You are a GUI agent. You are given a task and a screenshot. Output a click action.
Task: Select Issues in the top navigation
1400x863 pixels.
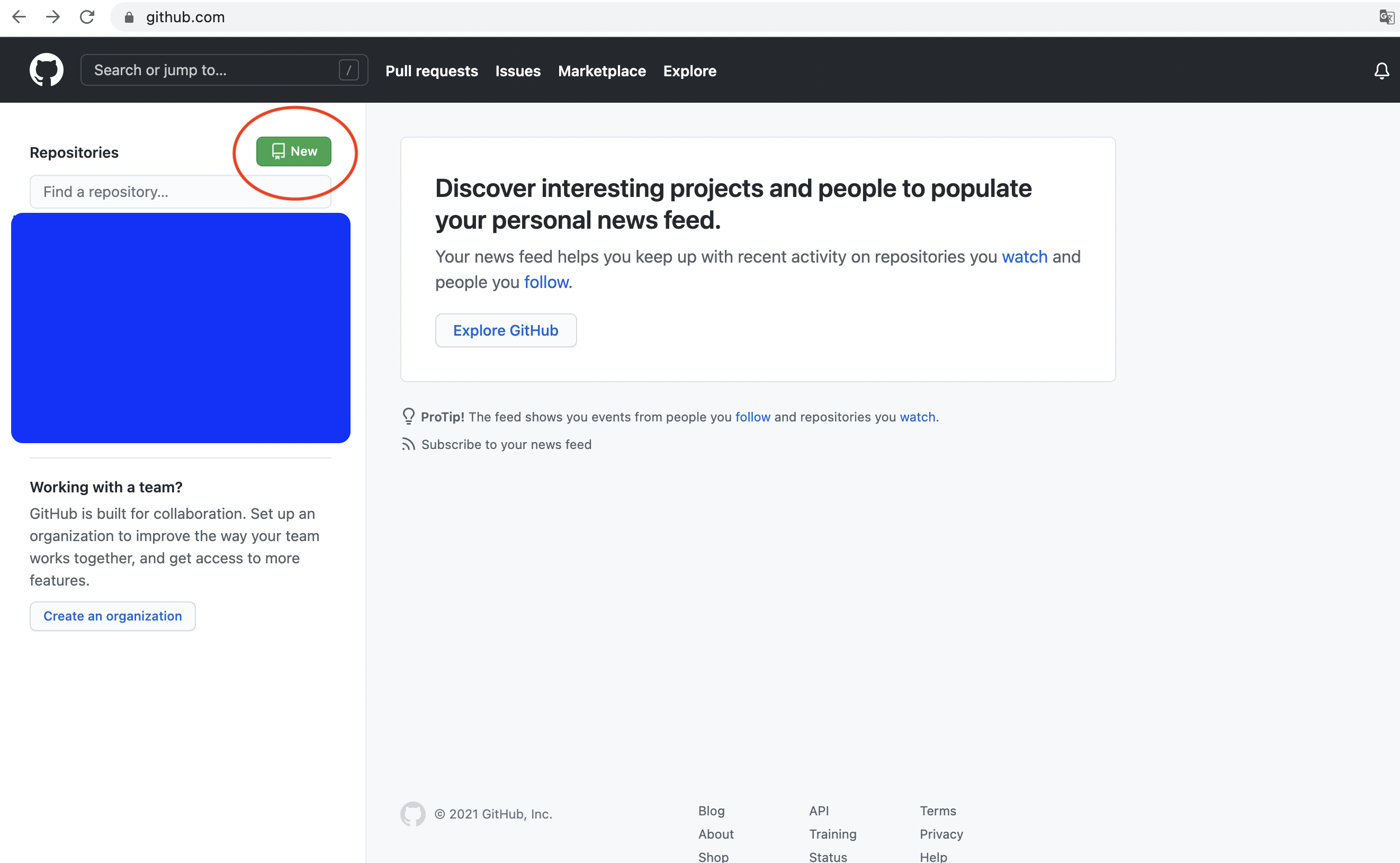pos(518,71)
